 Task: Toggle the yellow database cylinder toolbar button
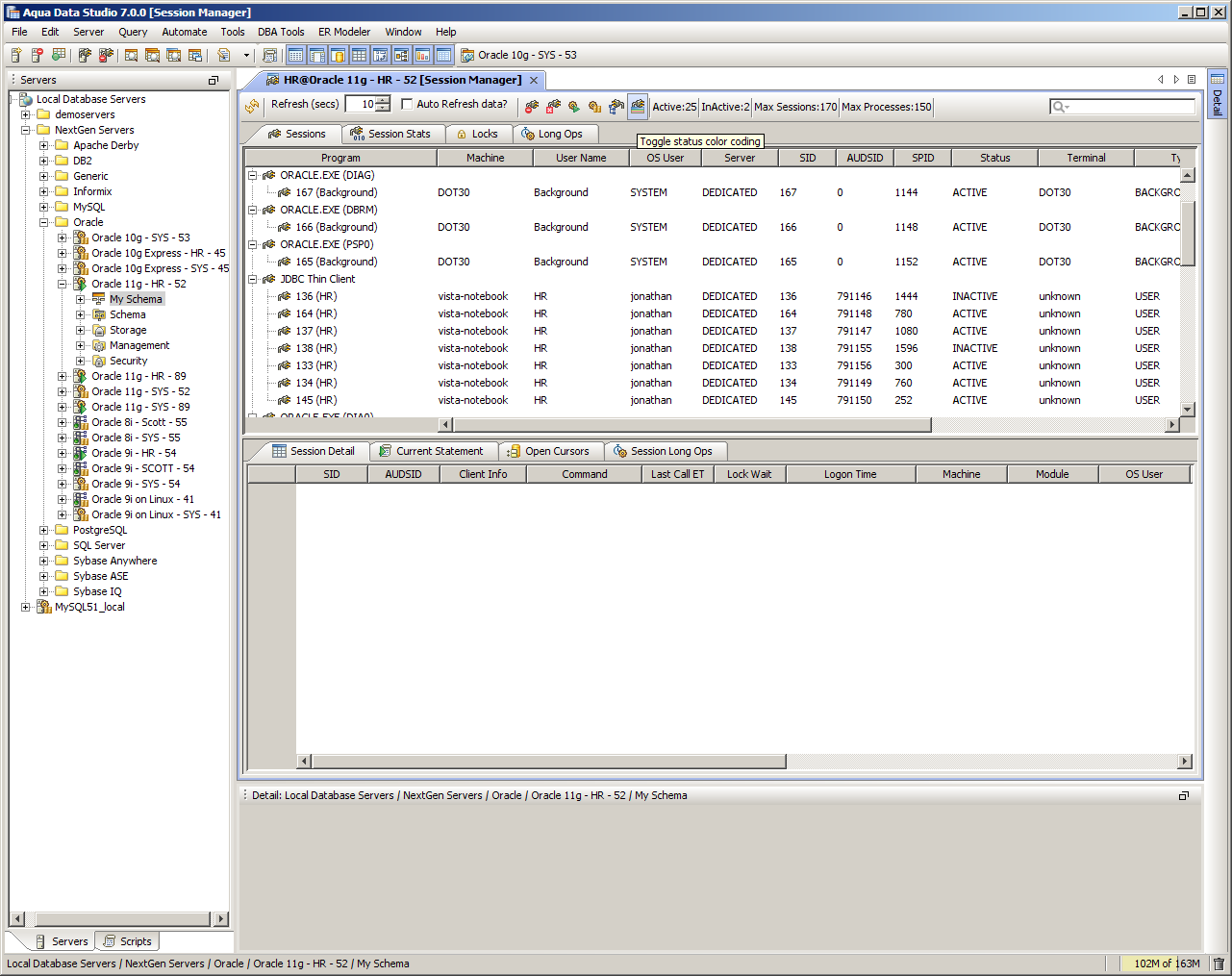(x=338, y=56)
